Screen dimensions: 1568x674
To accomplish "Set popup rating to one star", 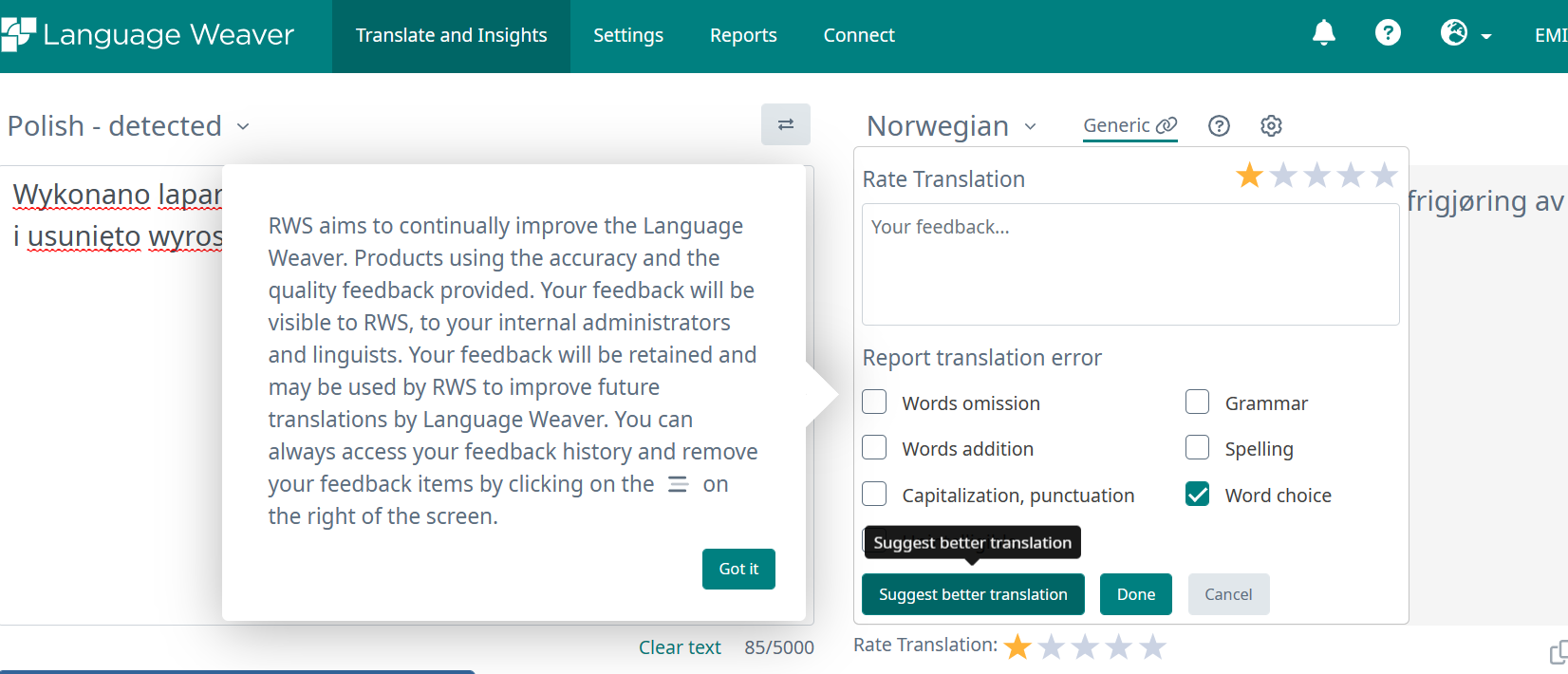I will [x=1249, y=176].
